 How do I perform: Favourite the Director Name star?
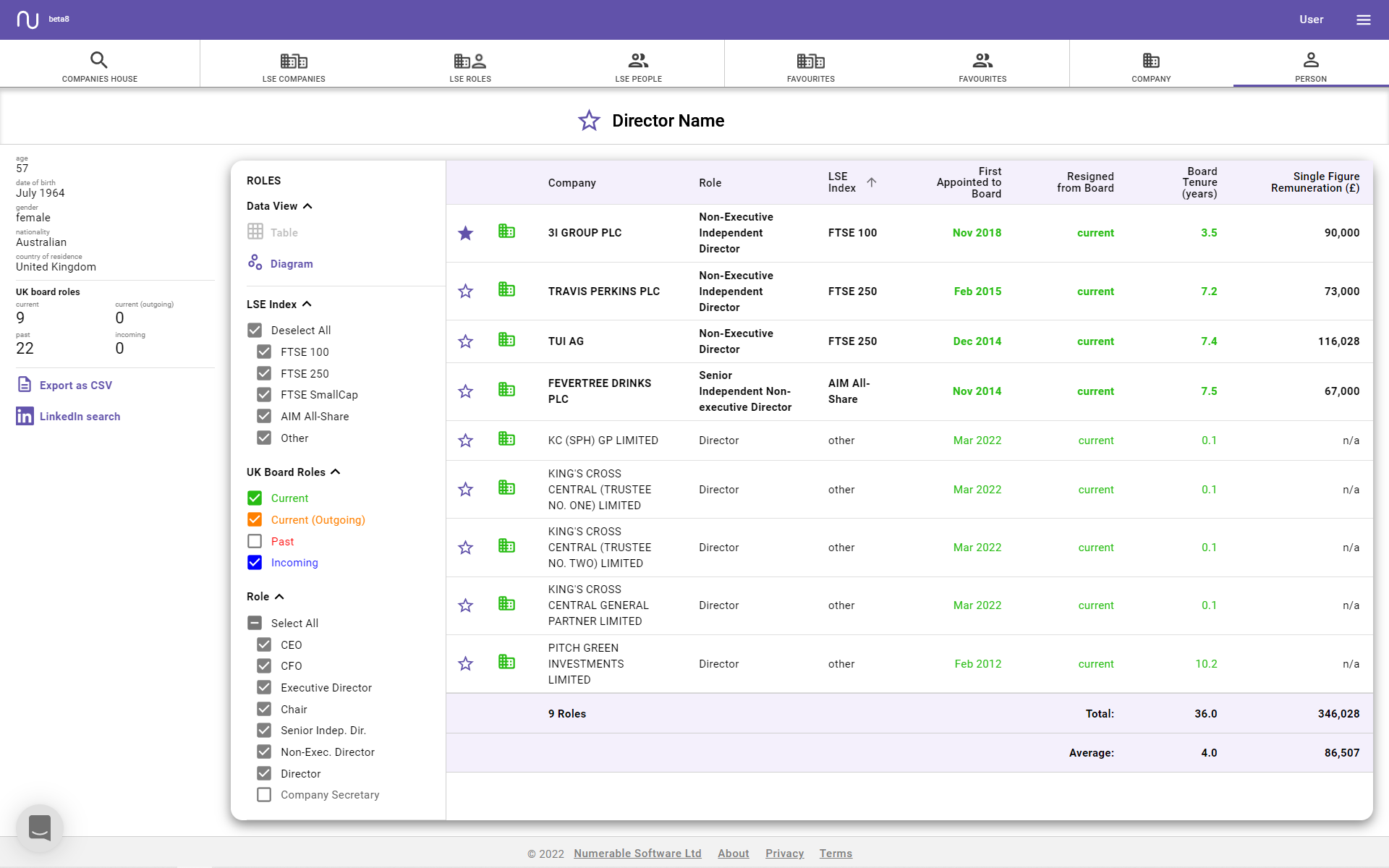[x=589, y=121]
